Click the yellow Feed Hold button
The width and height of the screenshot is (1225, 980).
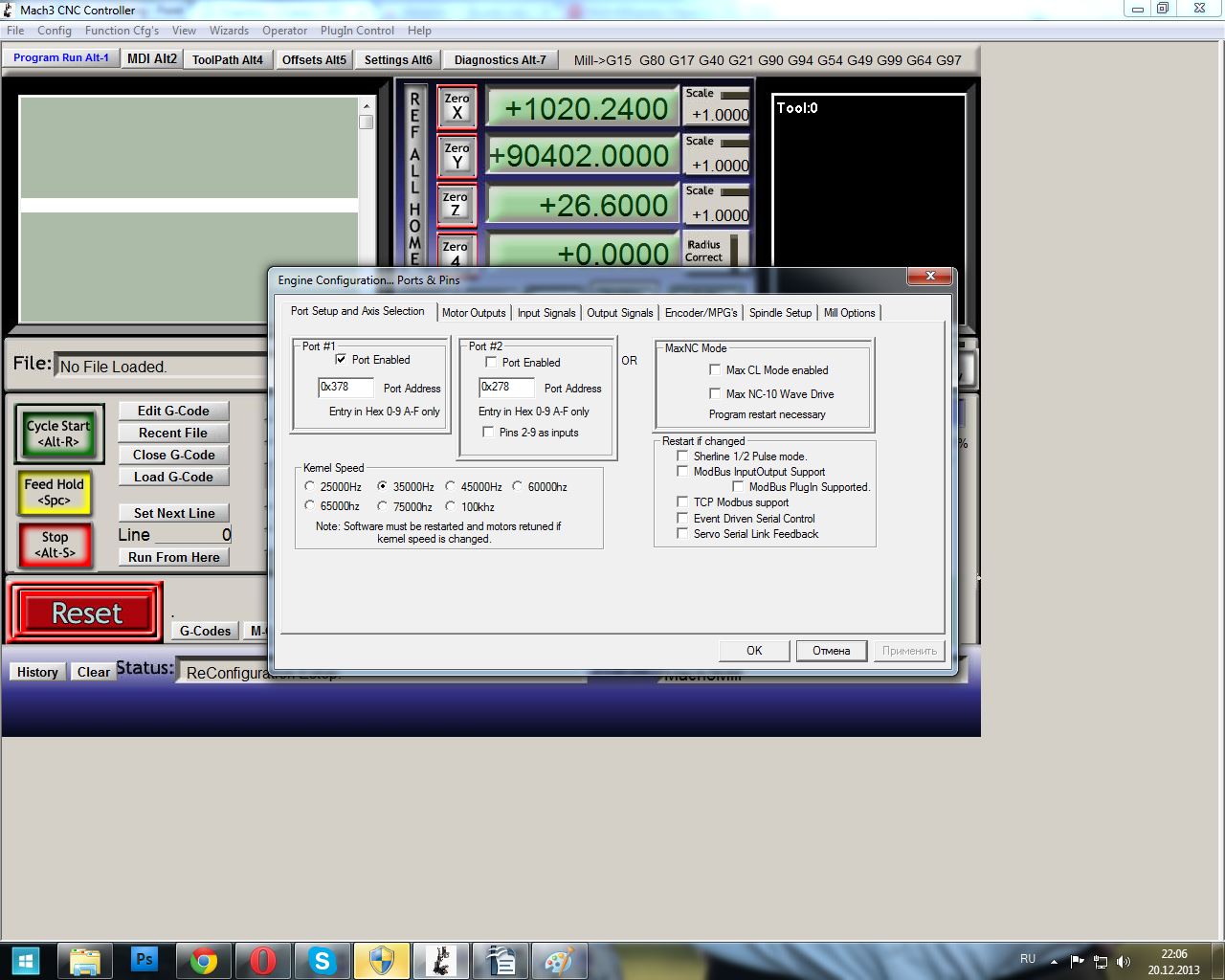click(x=55, y=492)
